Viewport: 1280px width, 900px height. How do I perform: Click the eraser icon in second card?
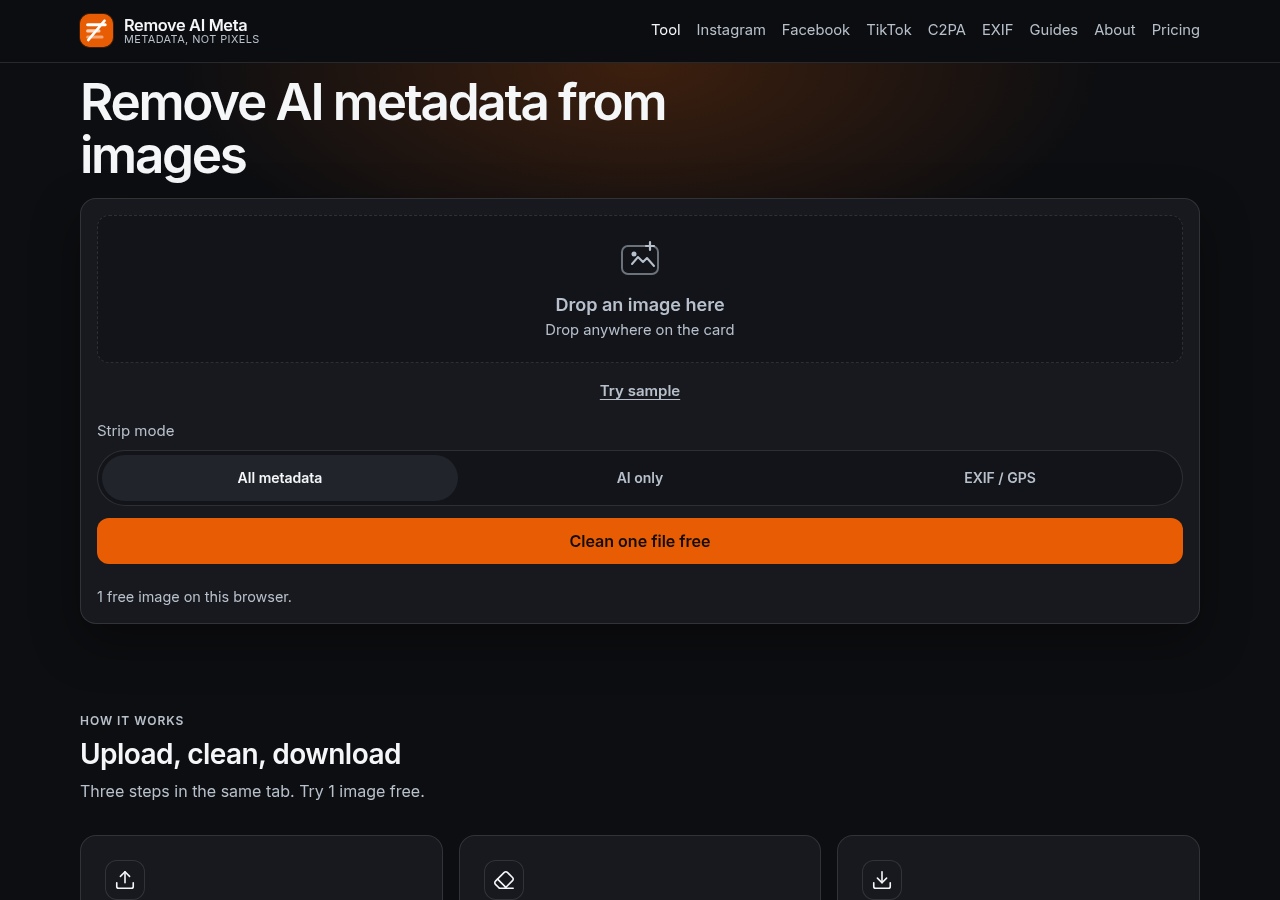pyautogui.click(x=504, y=879)
